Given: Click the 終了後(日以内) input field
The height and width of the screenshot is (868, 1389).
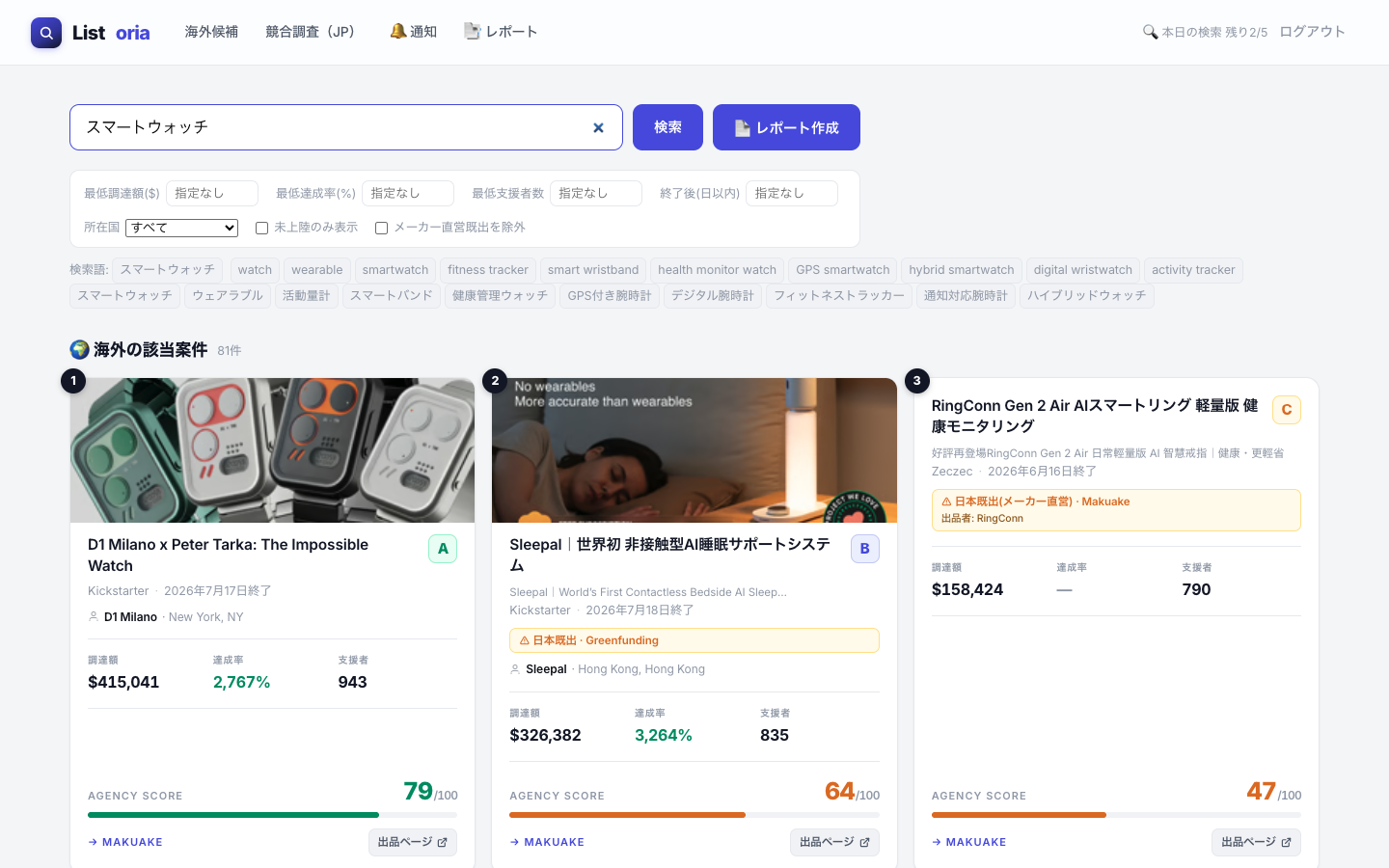Looking at the screenshot, I should pos(792,193).
